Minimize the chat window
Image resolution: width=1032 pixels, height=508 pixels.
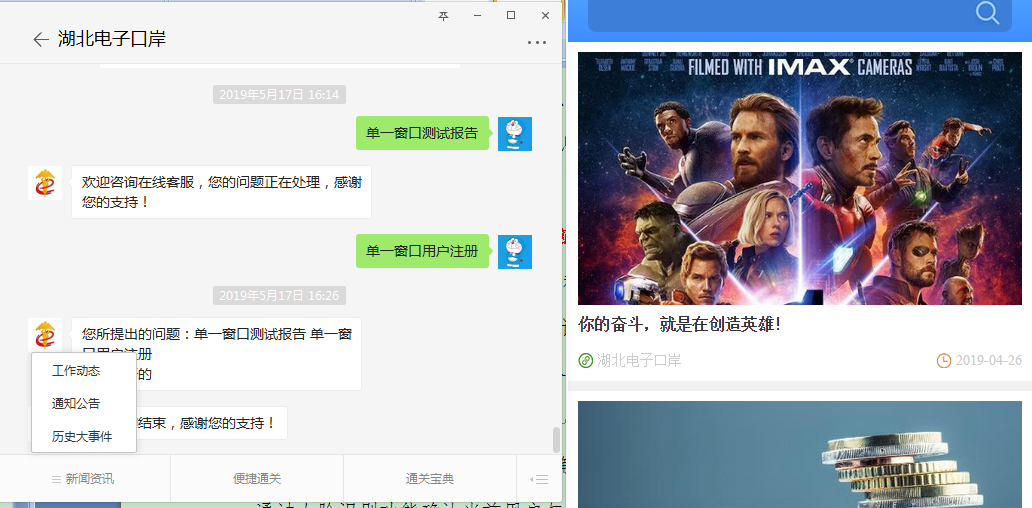coord(477,16)
